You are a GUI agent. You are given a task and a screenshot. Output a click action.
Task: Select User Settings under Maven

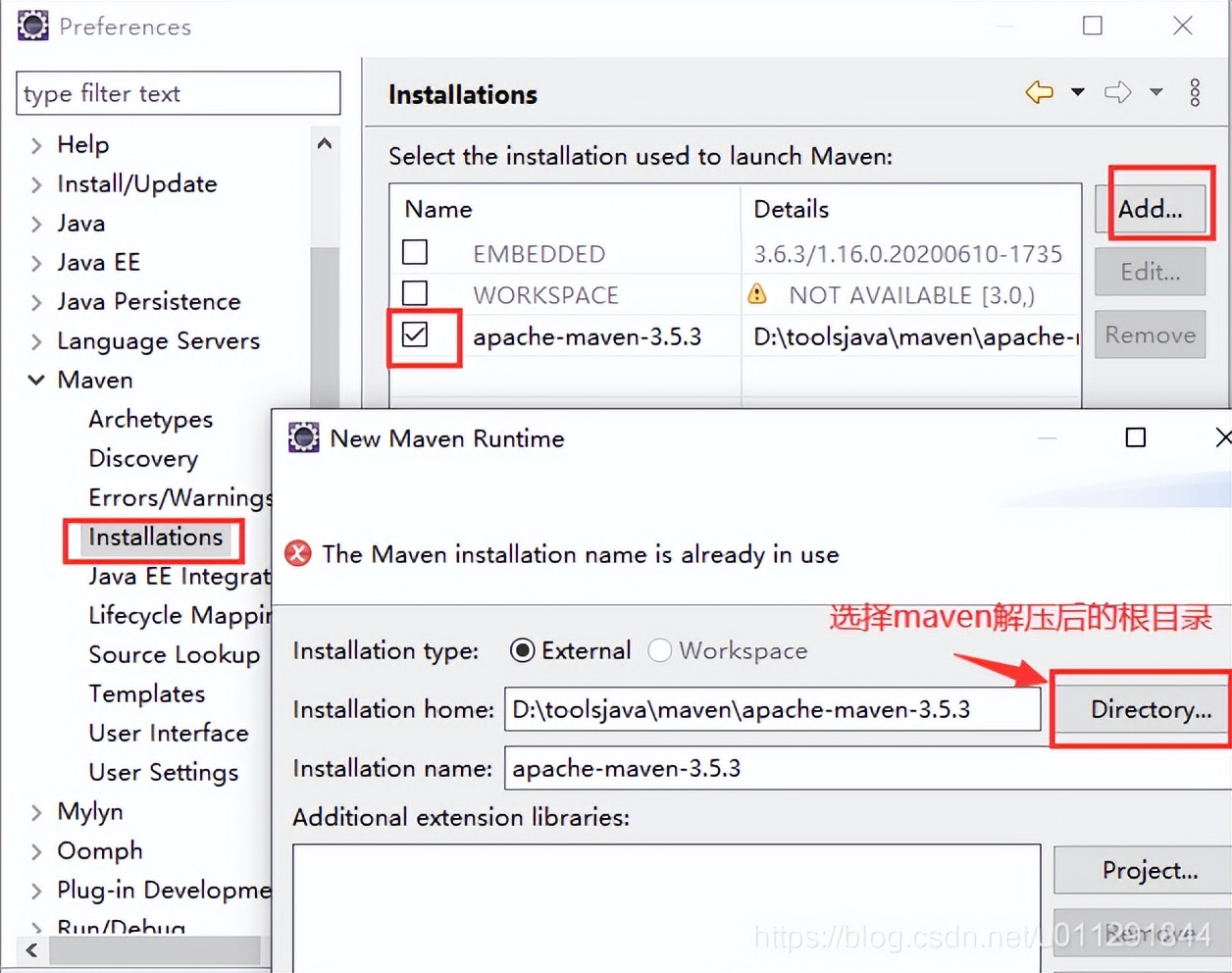click(x=163, y=772)
